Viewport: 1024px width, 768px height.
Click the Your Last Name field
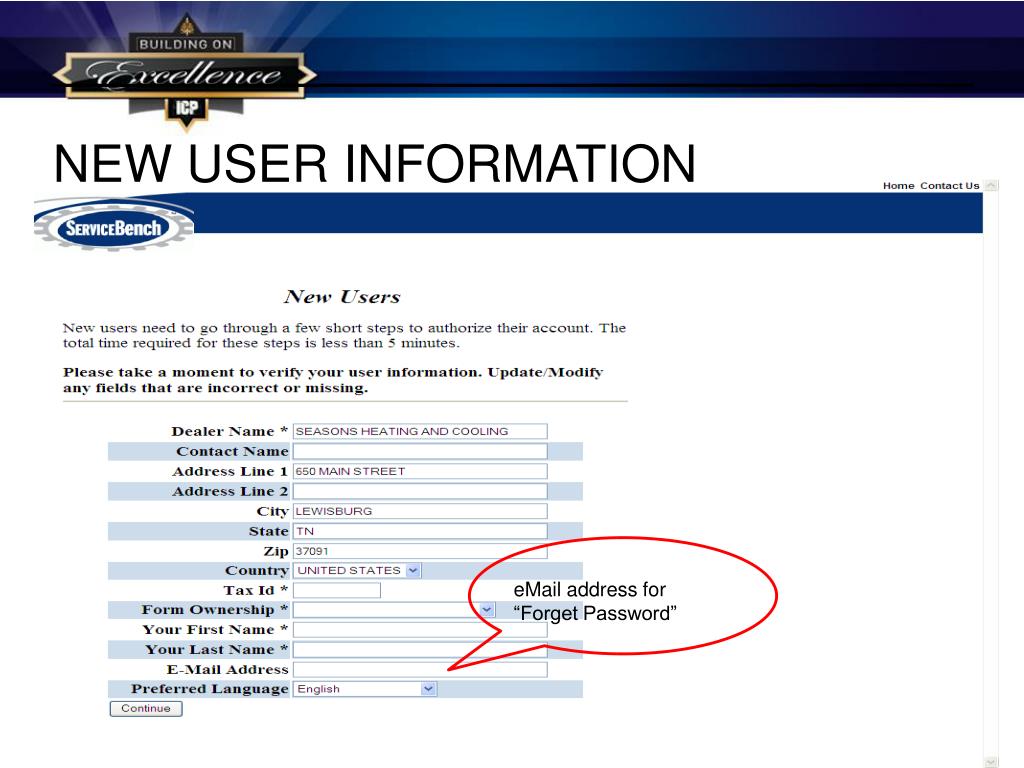(420, 650)
